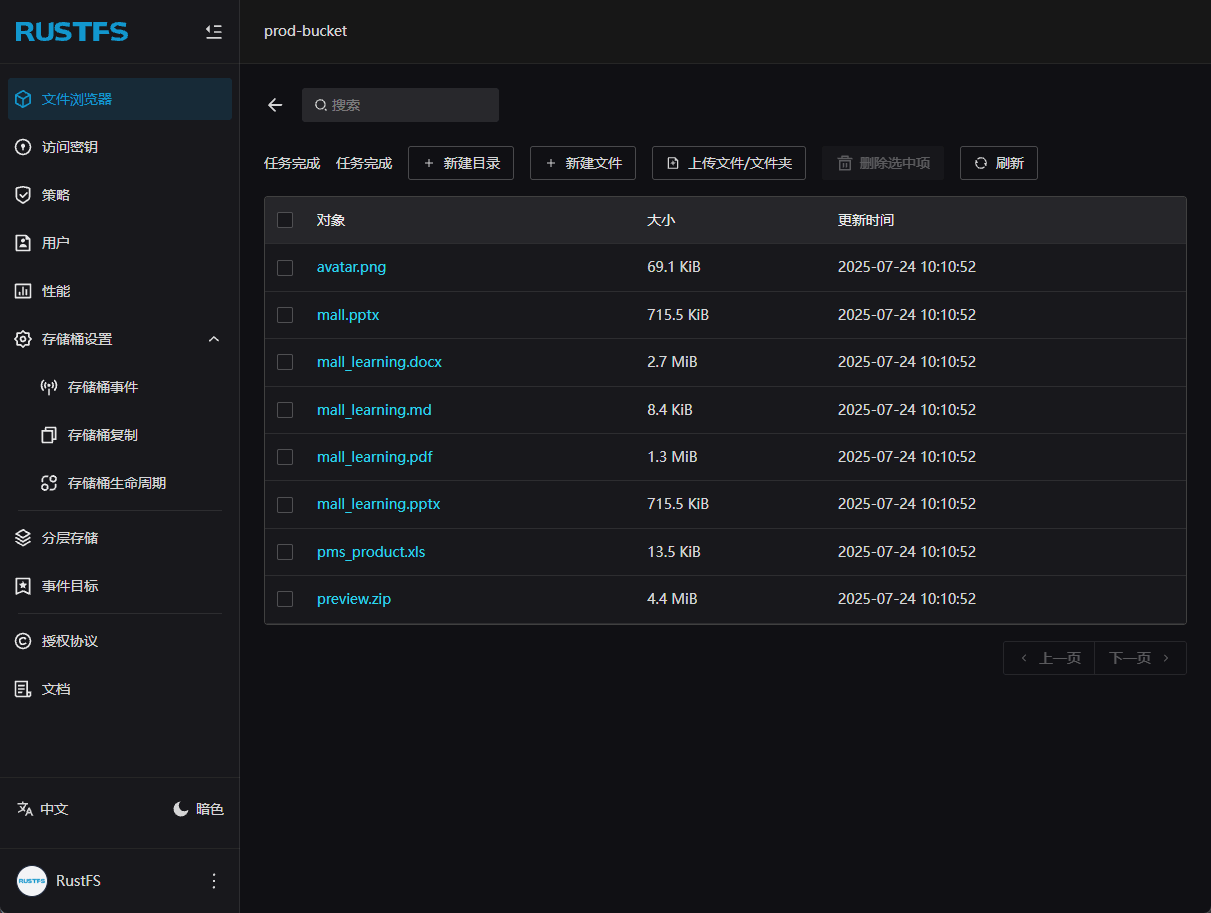
Task: Open 存储桶生命周期 bucket lifecycle page
Action: [x=116, y=483]
